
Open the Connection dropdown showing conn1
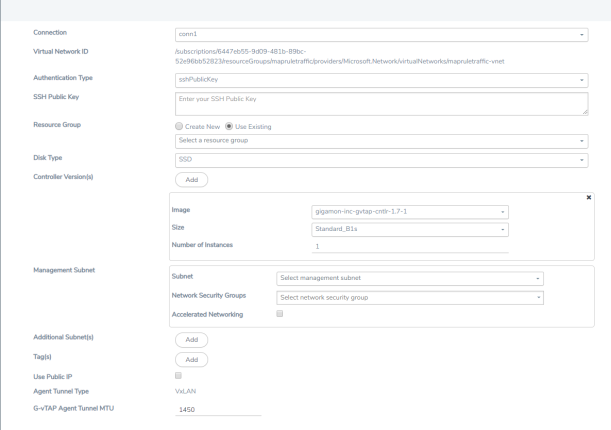(381, 35)
